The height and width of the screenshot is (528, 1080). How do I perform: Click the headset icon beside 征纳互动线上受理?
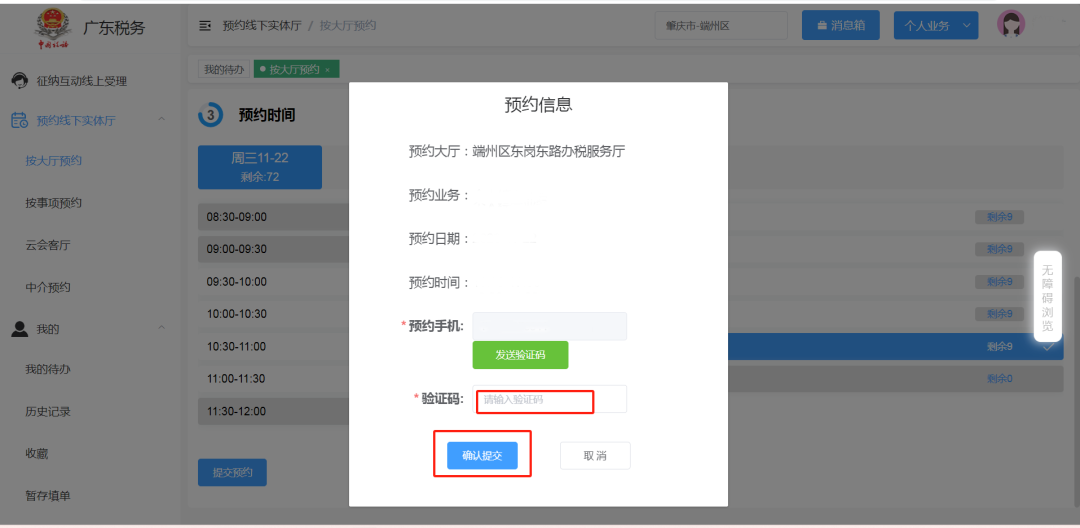tap(20, 81)
